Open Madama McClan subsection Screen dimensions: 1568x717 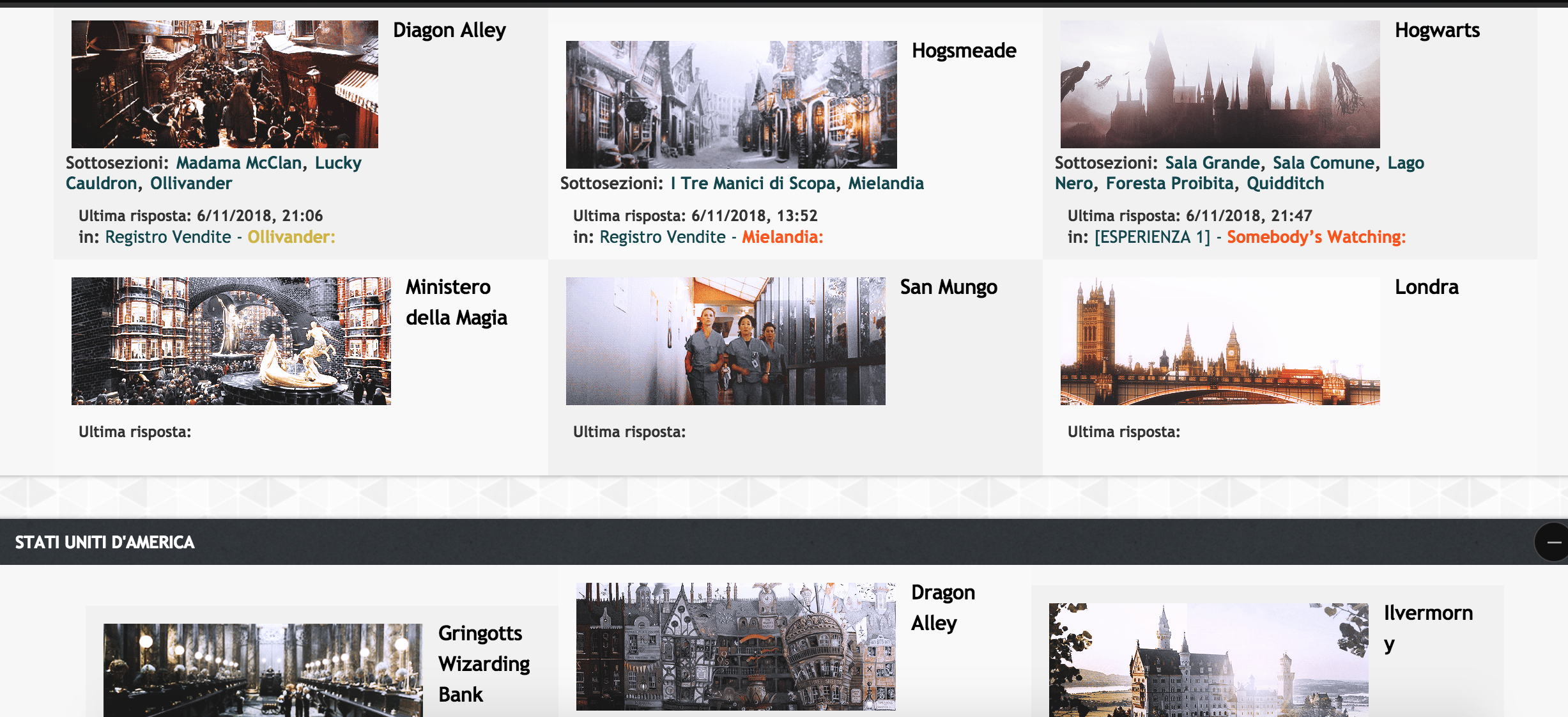click(239, 163)
